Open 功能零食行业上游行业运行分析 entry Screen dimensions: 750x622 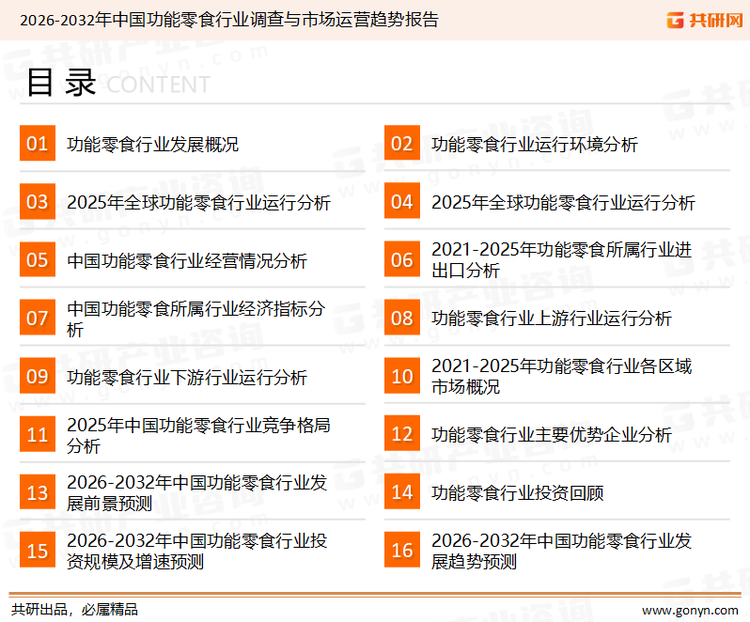551,318
